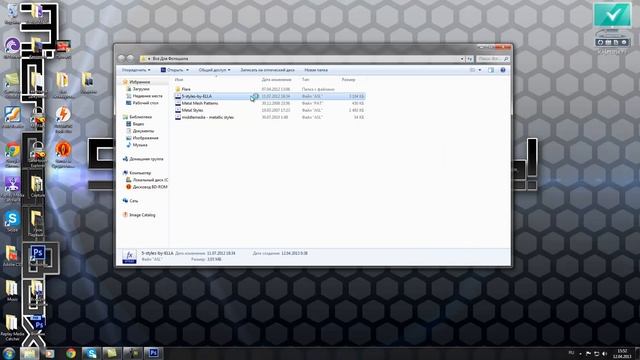Viewport: 640px width, 360px height.
Task: Click the Explorer folder taskbar button
Action: [29, 353]
